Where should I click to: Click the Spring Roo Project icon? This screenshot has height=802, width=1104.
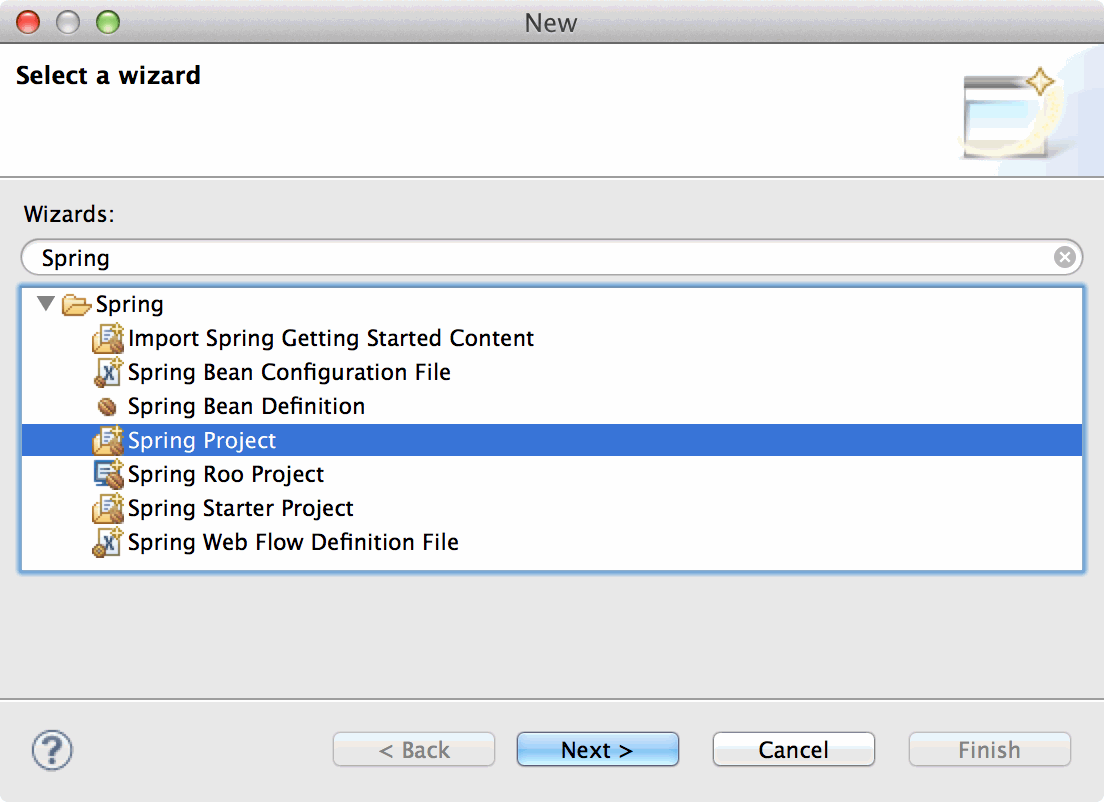tap(107, 475)
